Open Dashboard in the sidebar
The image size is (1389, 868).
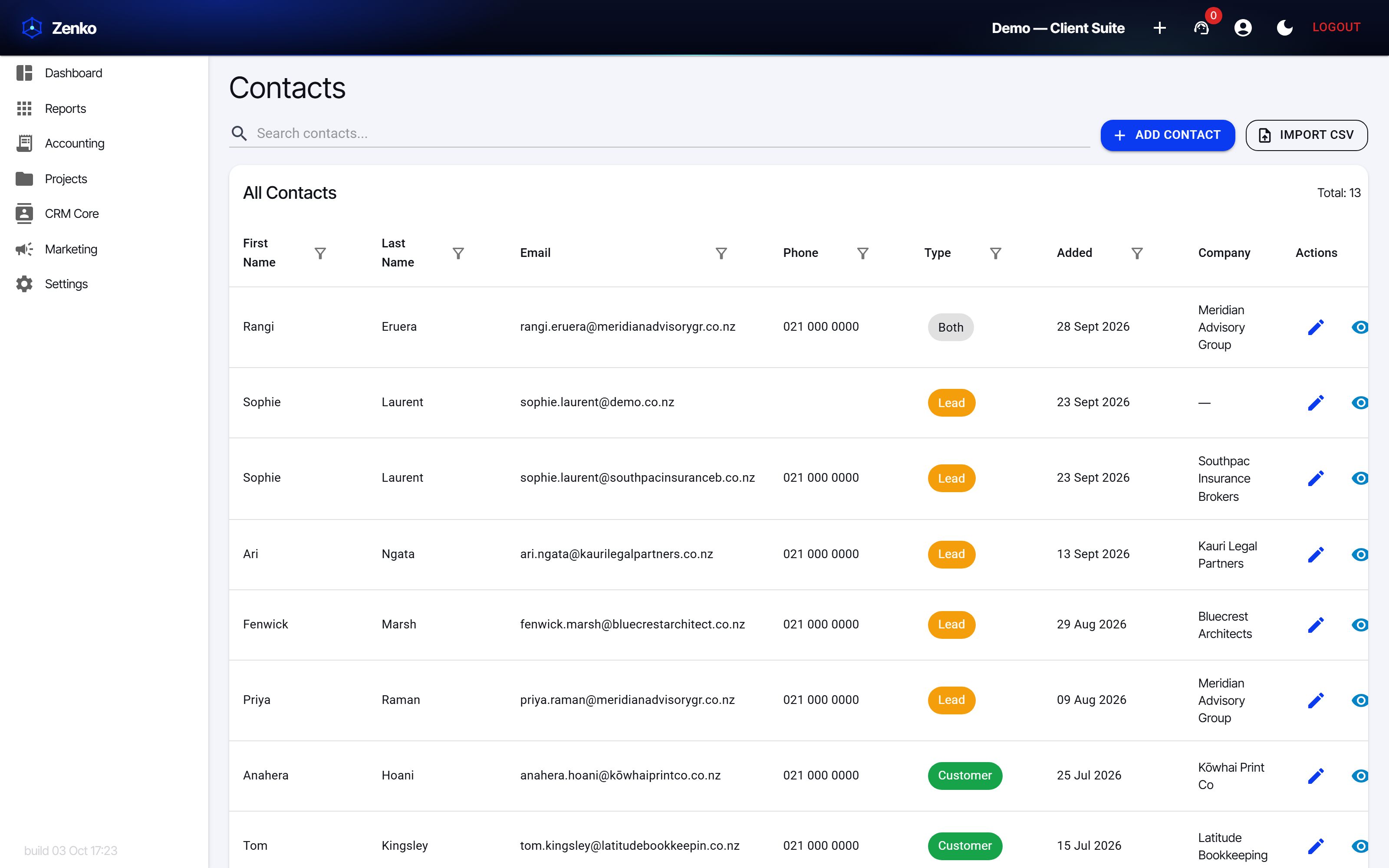pos(104,73)
